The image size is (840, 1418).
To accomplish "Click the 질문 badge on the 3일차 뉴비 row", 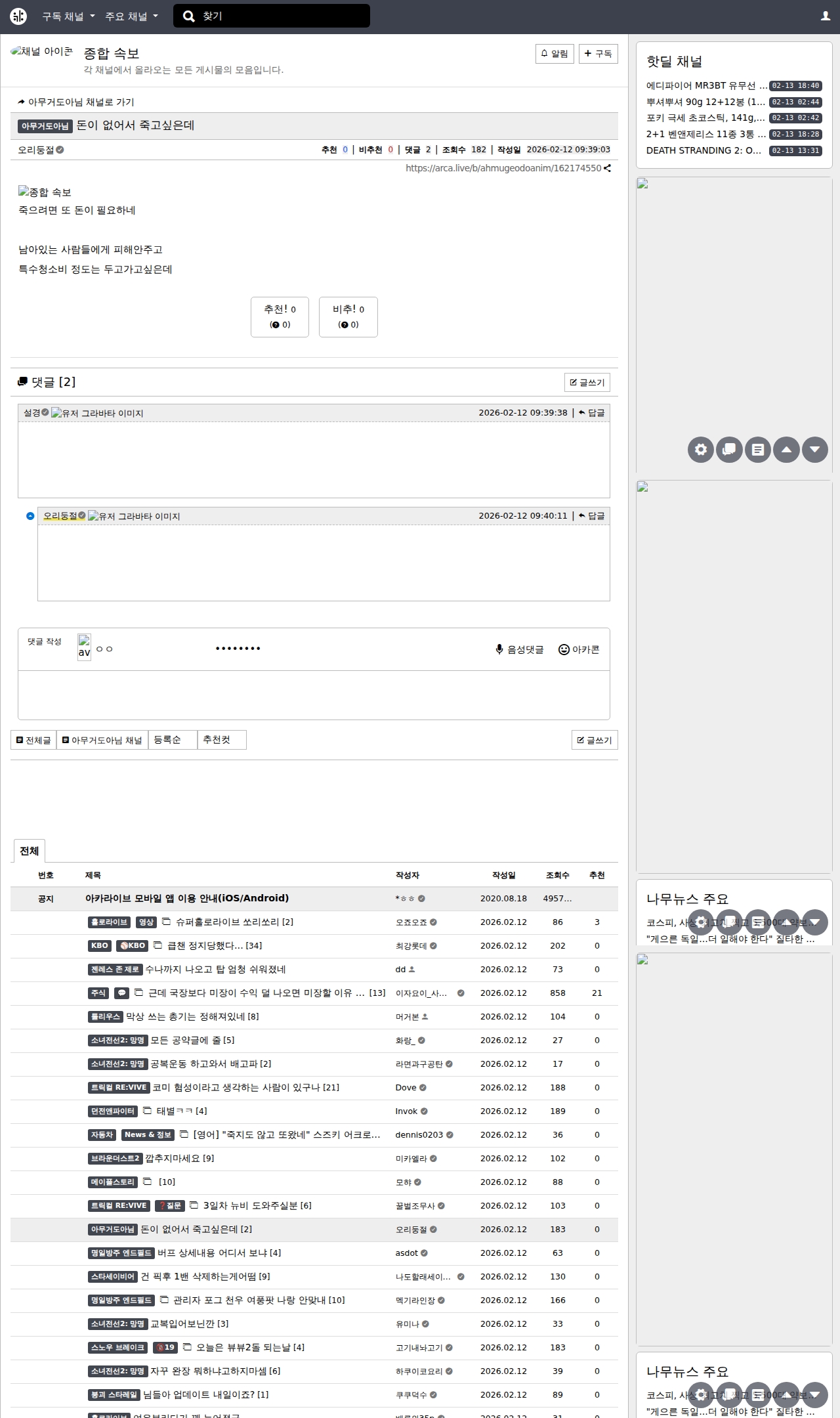I will click(170, 1206).
